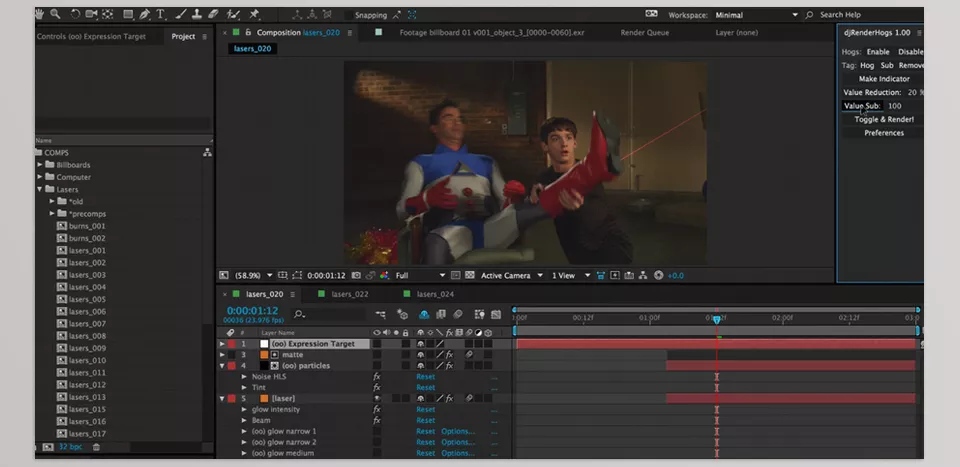Click the reset exposure icon
This screenshot has width=960, height=467.
click(658, 275)
